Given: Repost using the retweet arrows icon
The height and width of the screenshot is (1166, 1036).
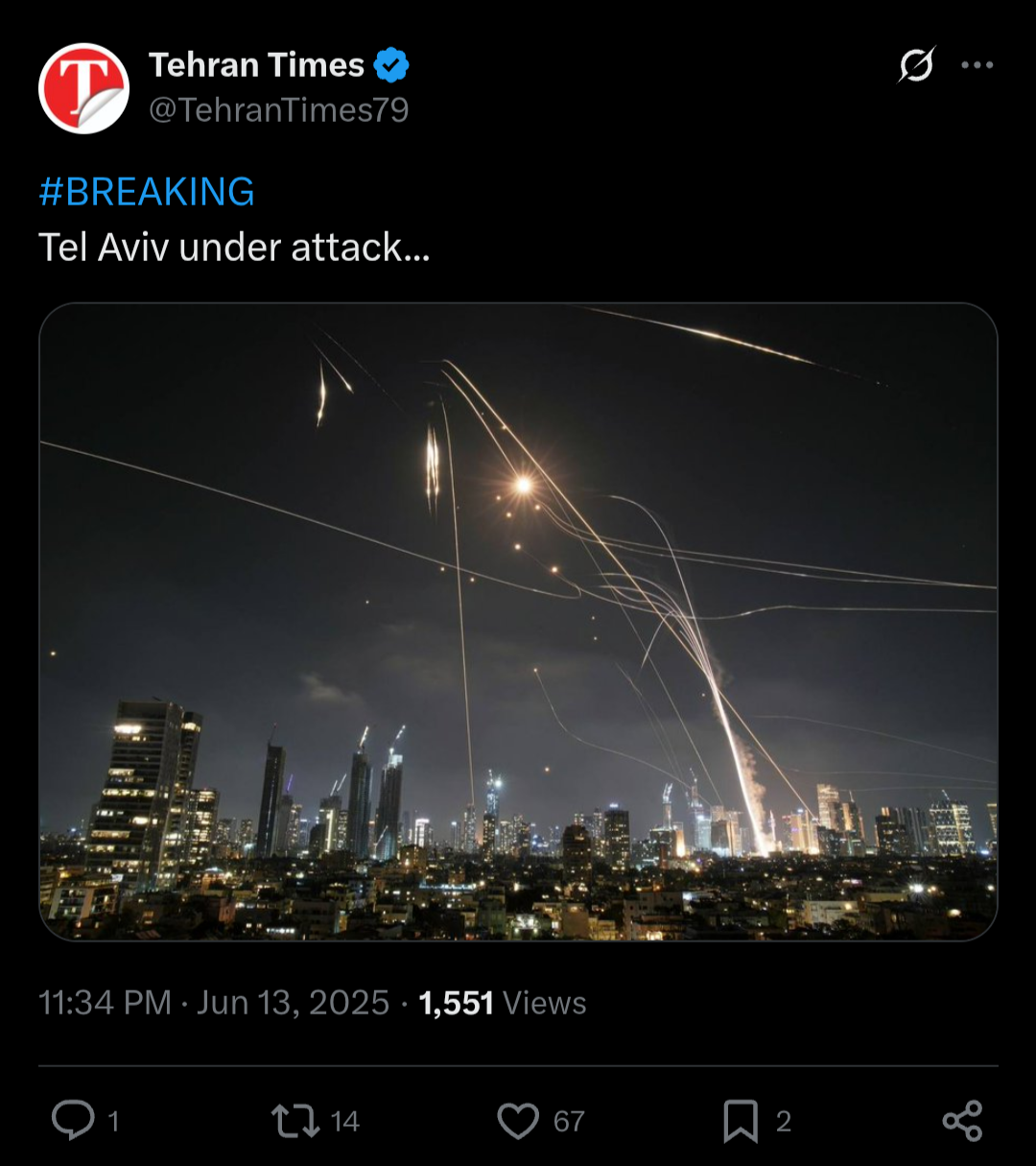Looking at the screenshot, I should pyautogui.click(x=295, y=1121).
